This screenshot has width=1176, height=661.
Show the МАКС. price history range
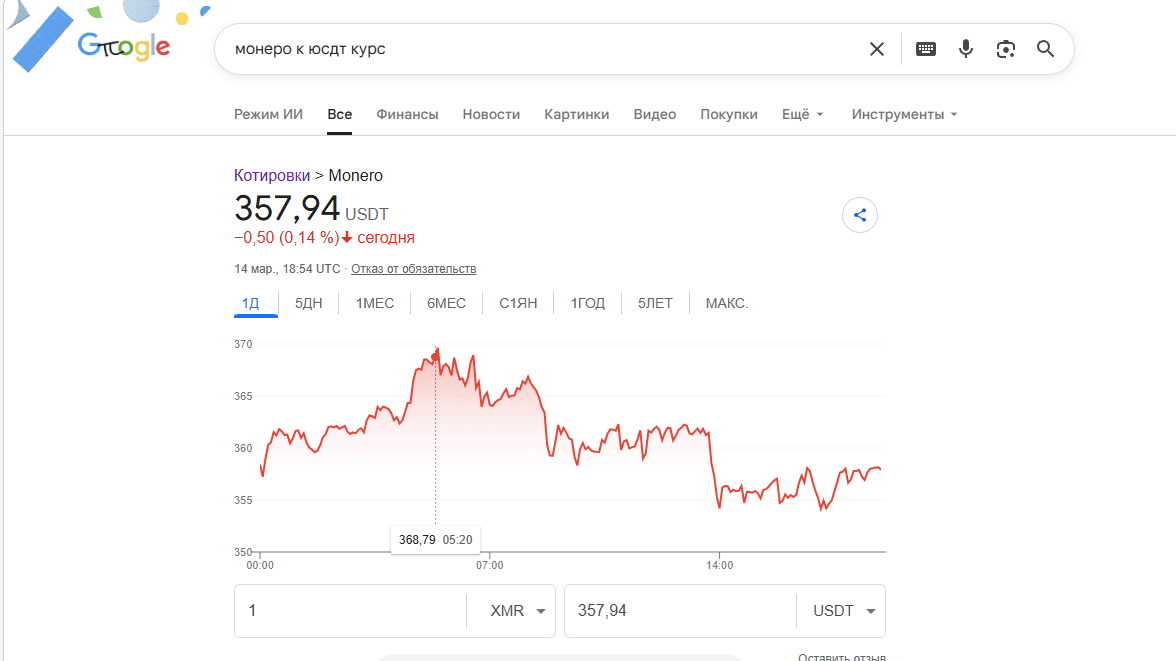[x=726, y=302]
